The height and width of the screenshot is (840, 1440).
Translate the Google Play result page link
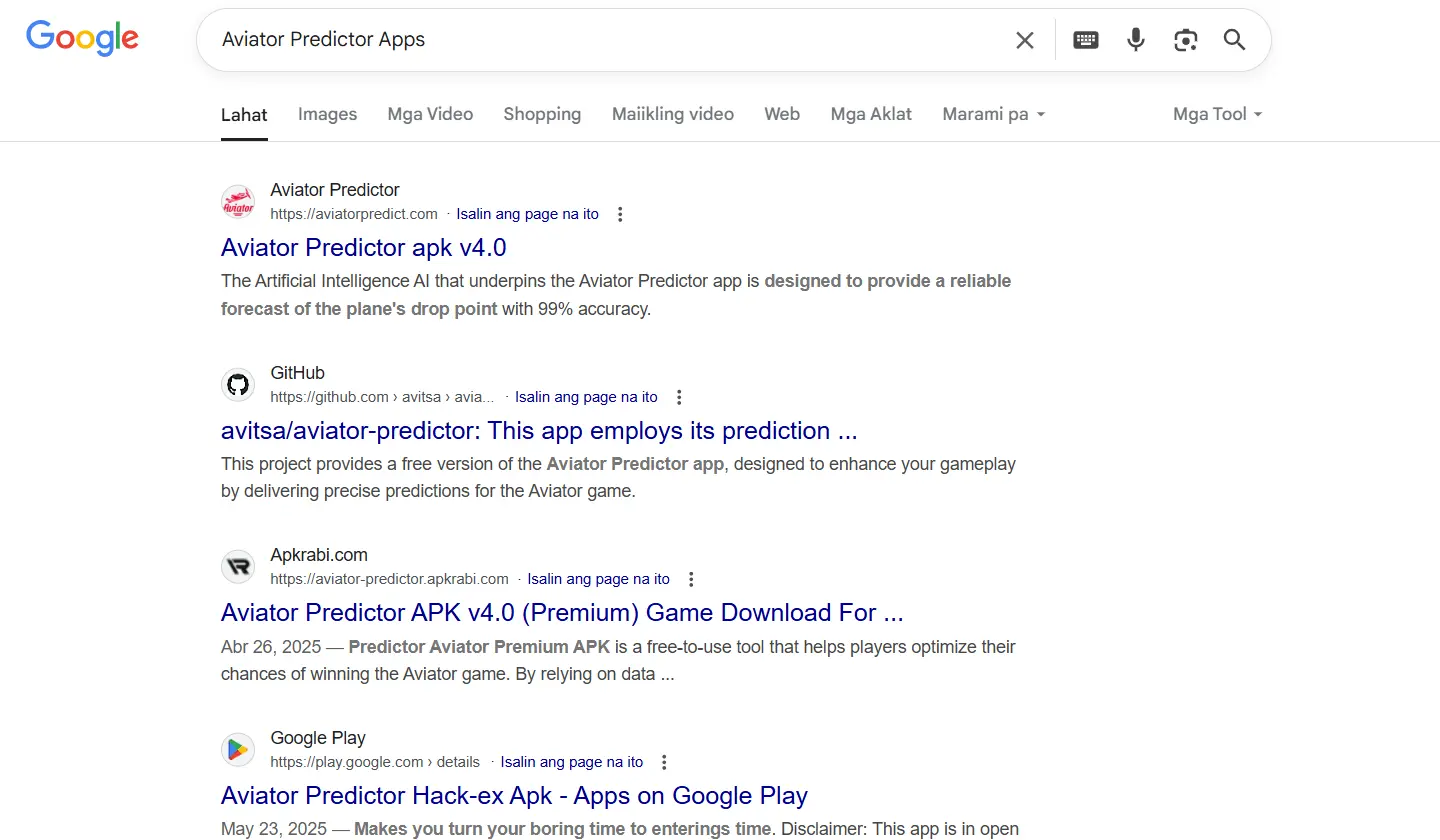[572, 762]
